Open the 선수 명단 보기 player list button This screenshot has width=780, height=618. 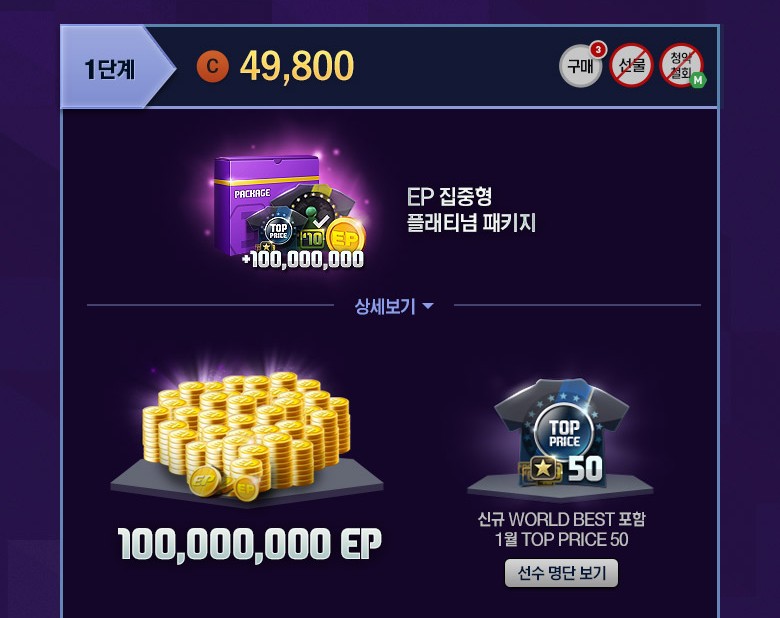coord(561,573)
